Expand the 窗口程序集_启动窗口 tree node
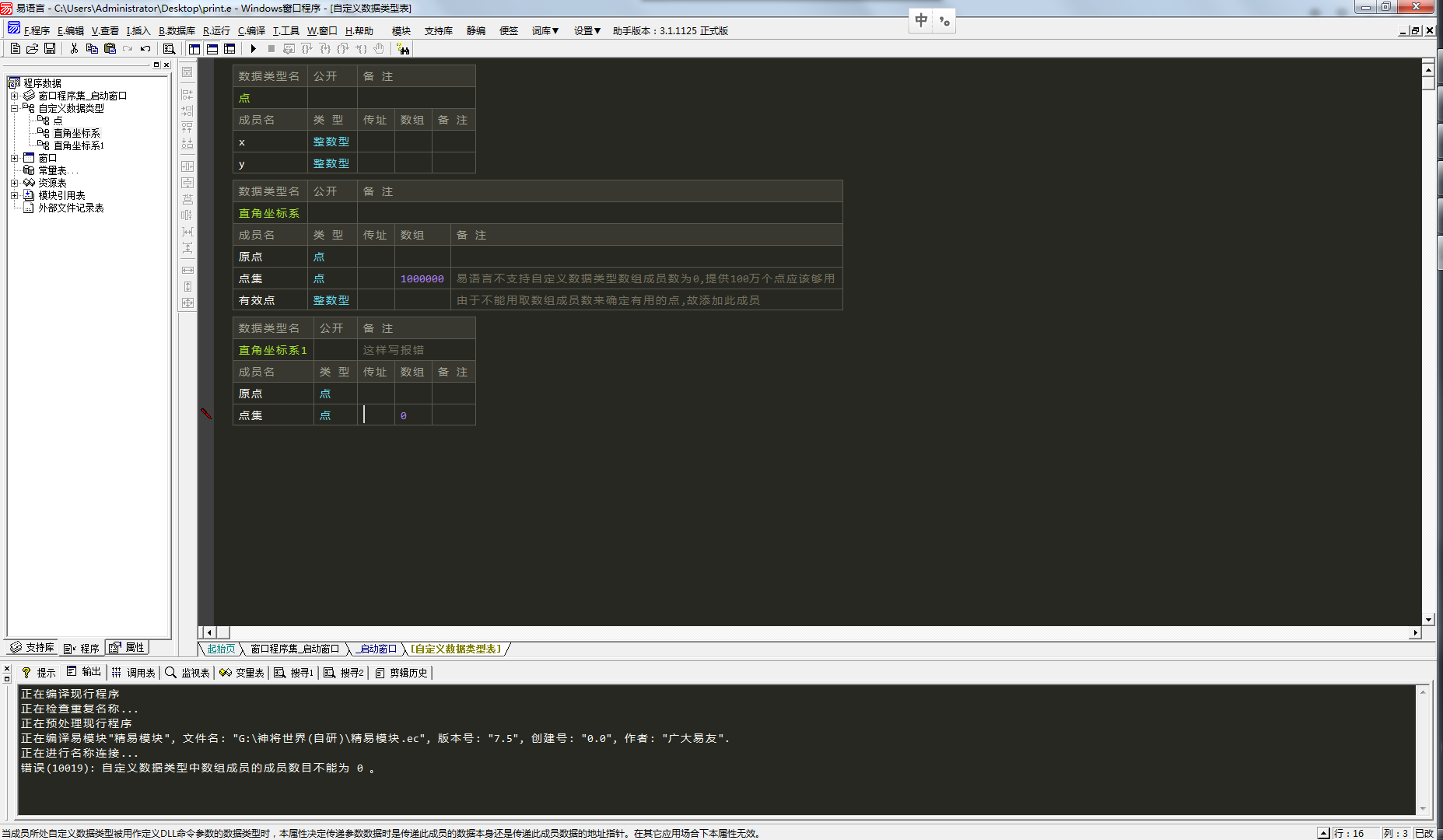This screenshot has width=1443, height=840. click(x=14, y=96)
